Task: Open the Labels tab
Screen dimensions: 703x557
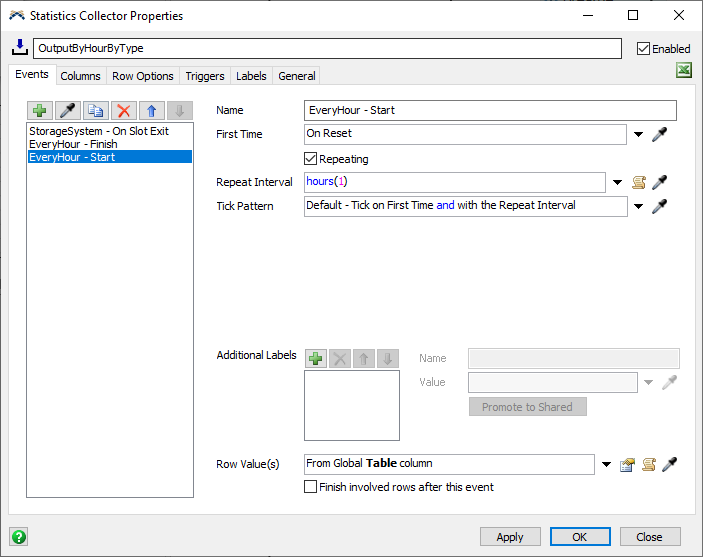Action: click(251, 76)
